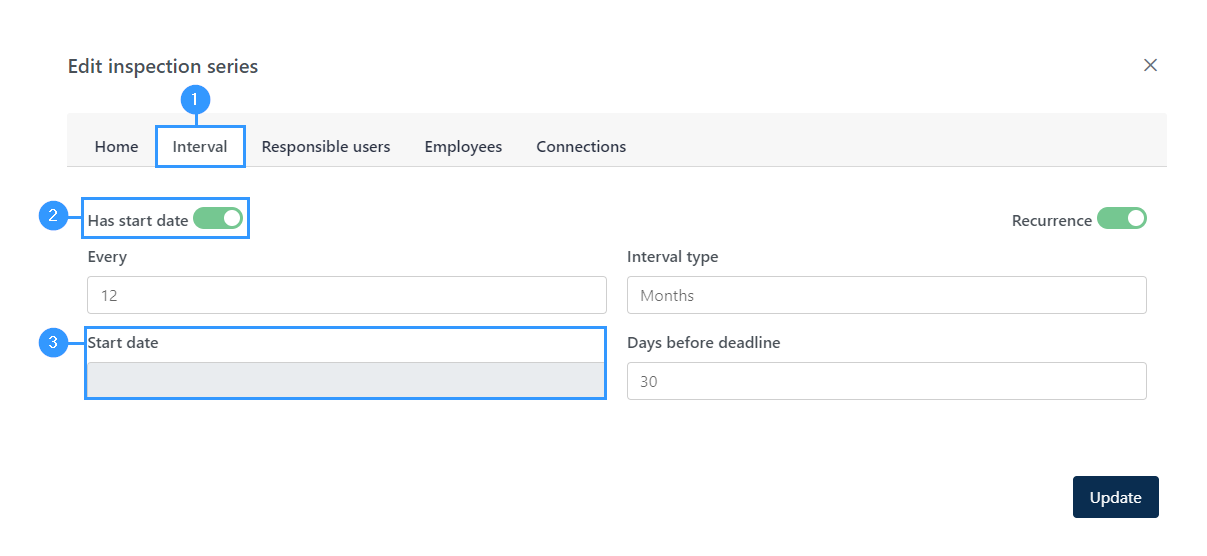Focus the Days before deadline field
Screen dimensions: 1207x556
887,381
